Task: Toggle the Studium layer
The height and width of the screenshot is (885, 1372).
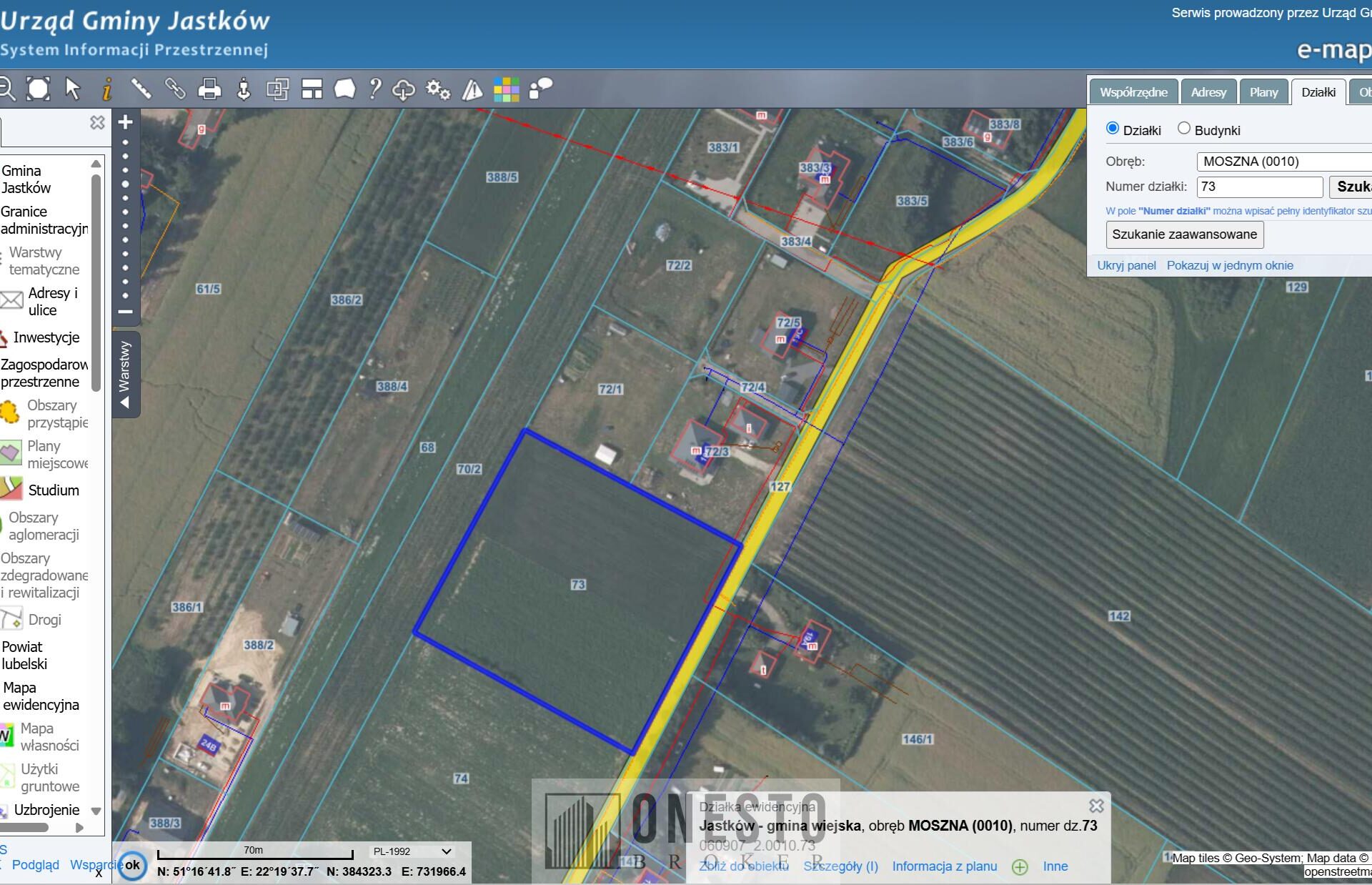Action: (x=53, y=490)
